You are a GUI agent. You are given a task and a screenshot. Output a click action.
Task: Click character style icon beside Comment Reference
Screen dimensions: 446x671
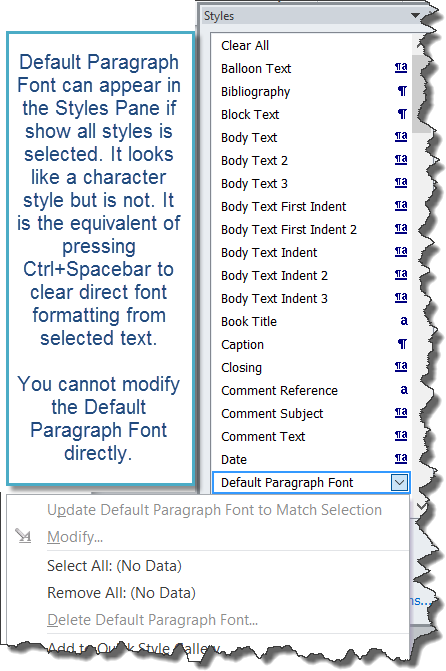[404, 390]
